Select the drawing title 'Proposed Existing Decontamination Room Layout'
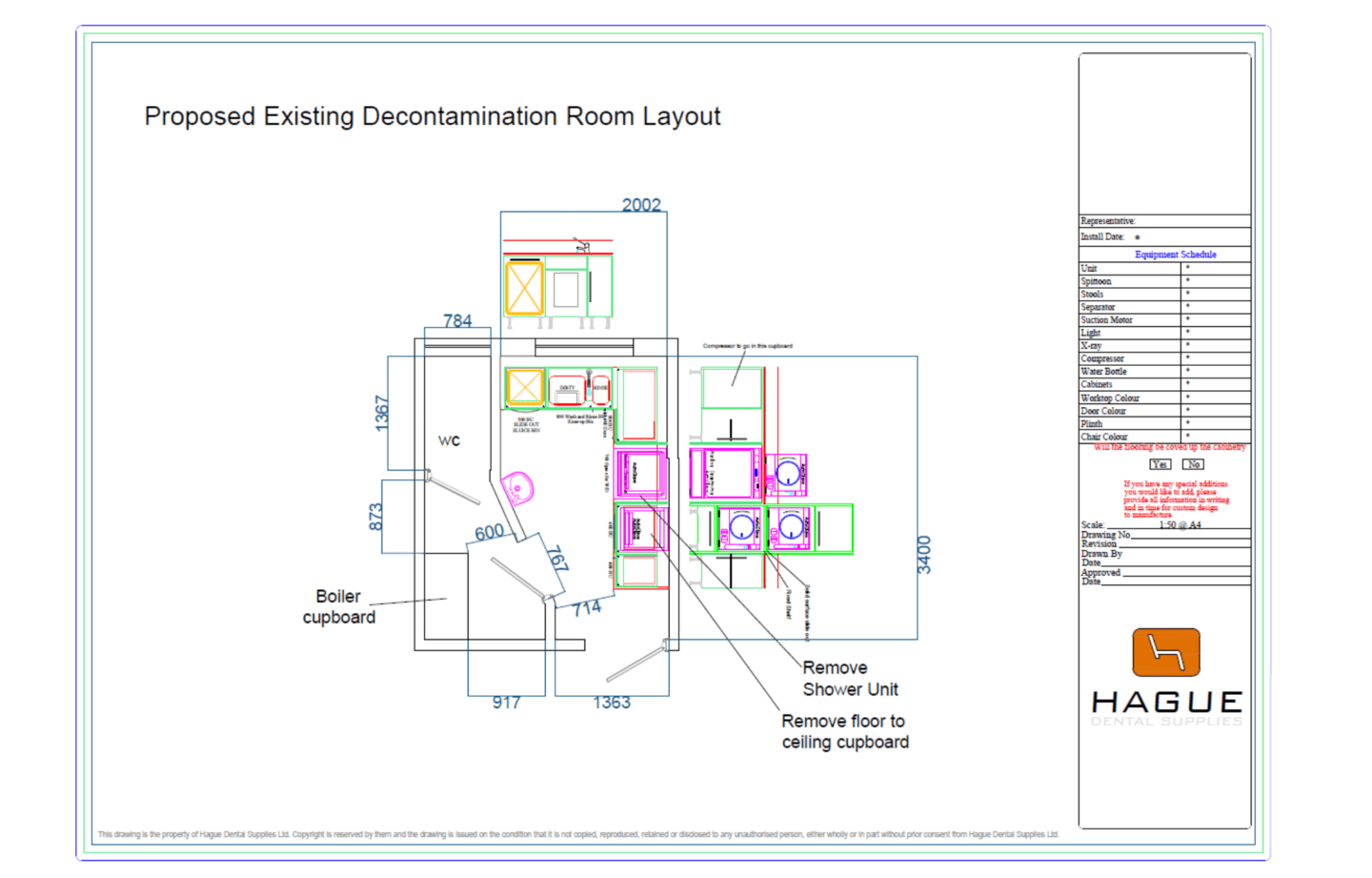1372x878 pixels. click(x=433, y=116)
